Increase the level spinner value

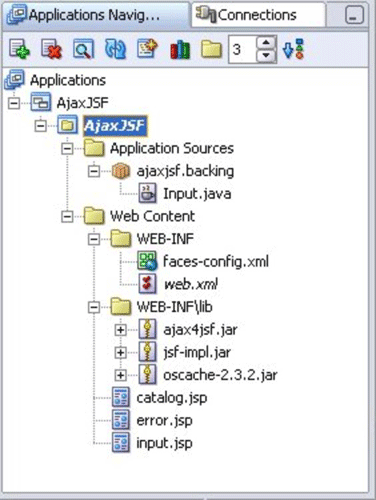click(x=266, y=43)
